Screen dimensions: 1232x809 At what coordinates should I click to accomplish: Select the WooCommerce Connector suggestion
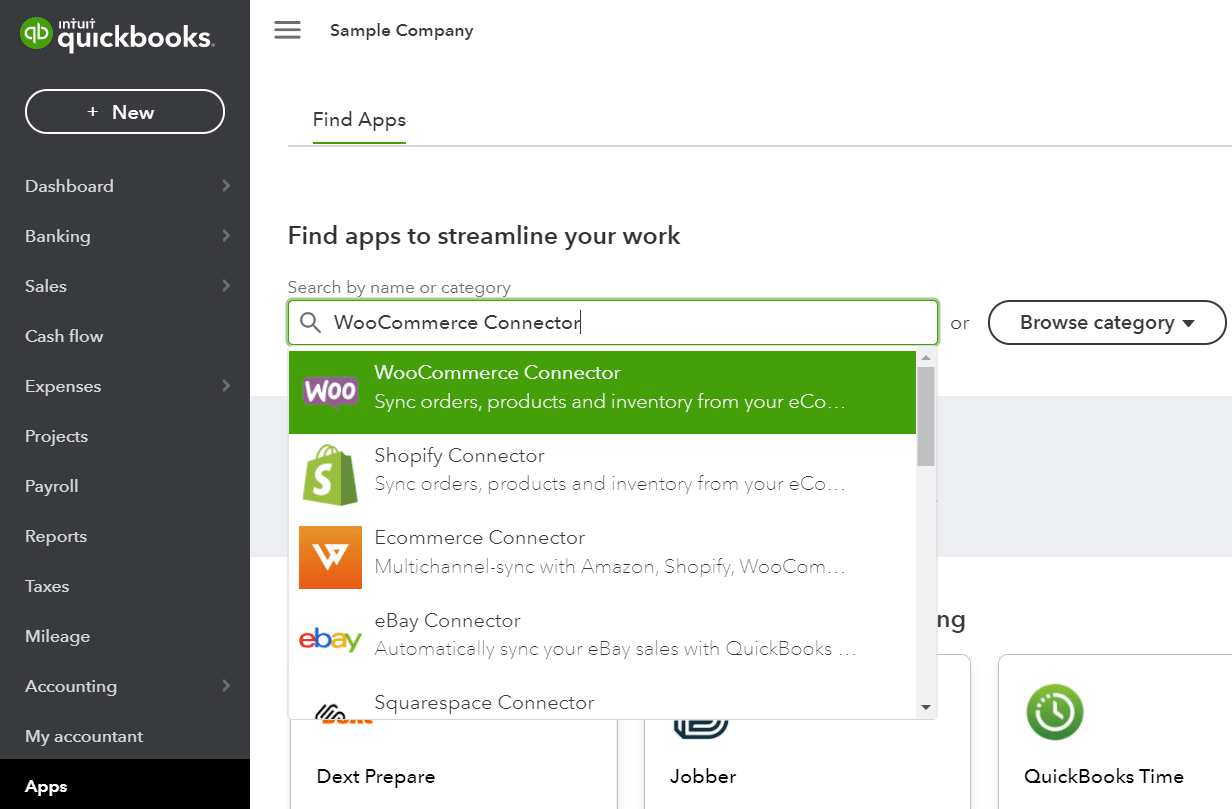tap(602, 392)
